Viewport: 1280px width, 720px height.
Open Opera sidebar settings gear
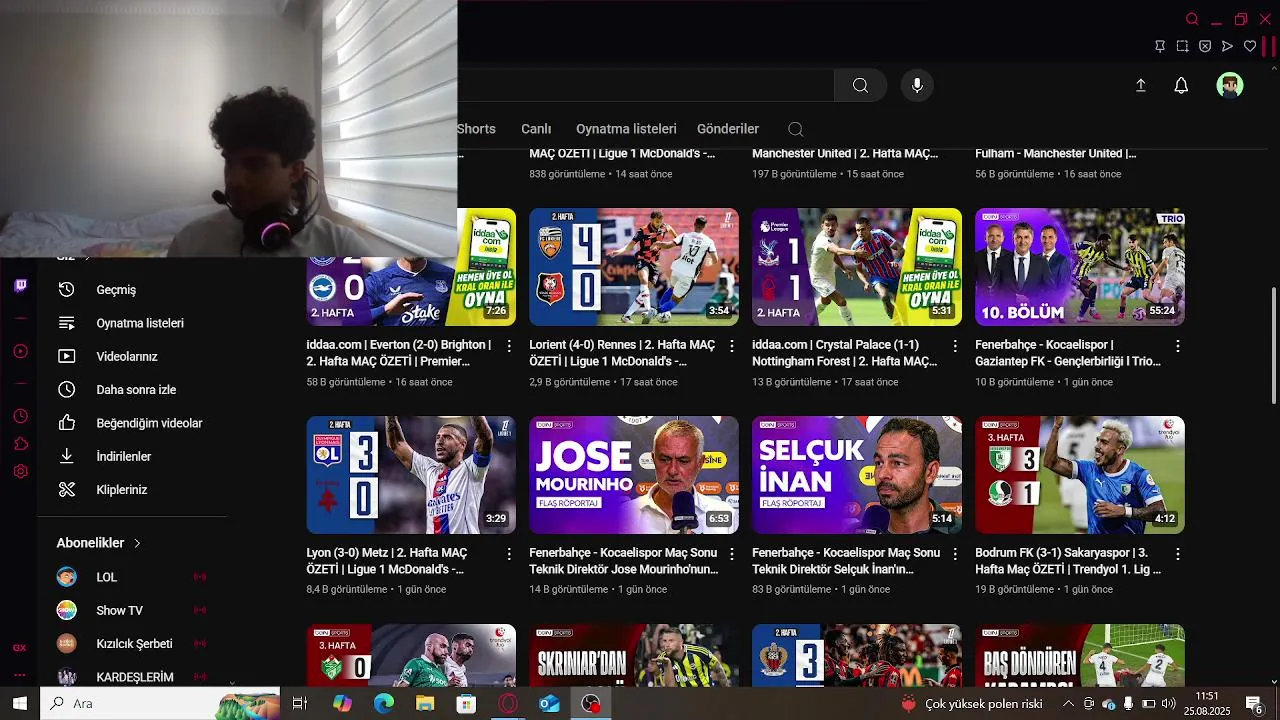(x=21, y=471)
